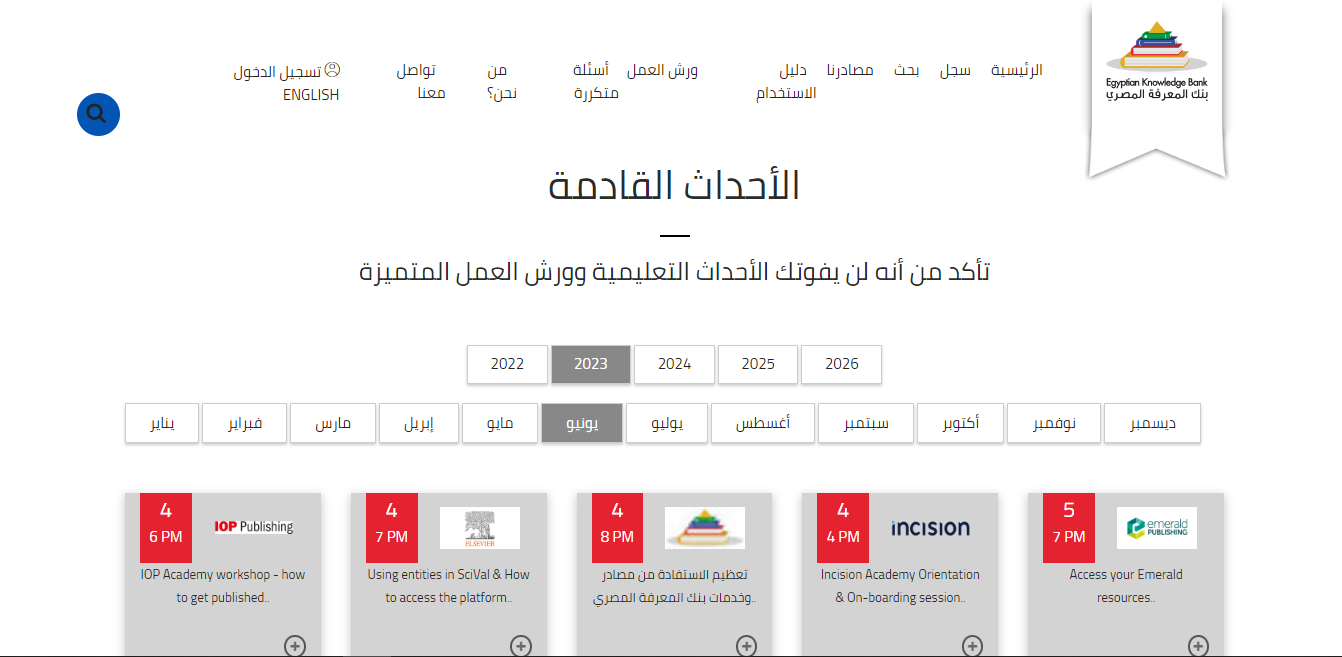Select month إبريل
1342x657 pixels.
(x=419, y=423)
